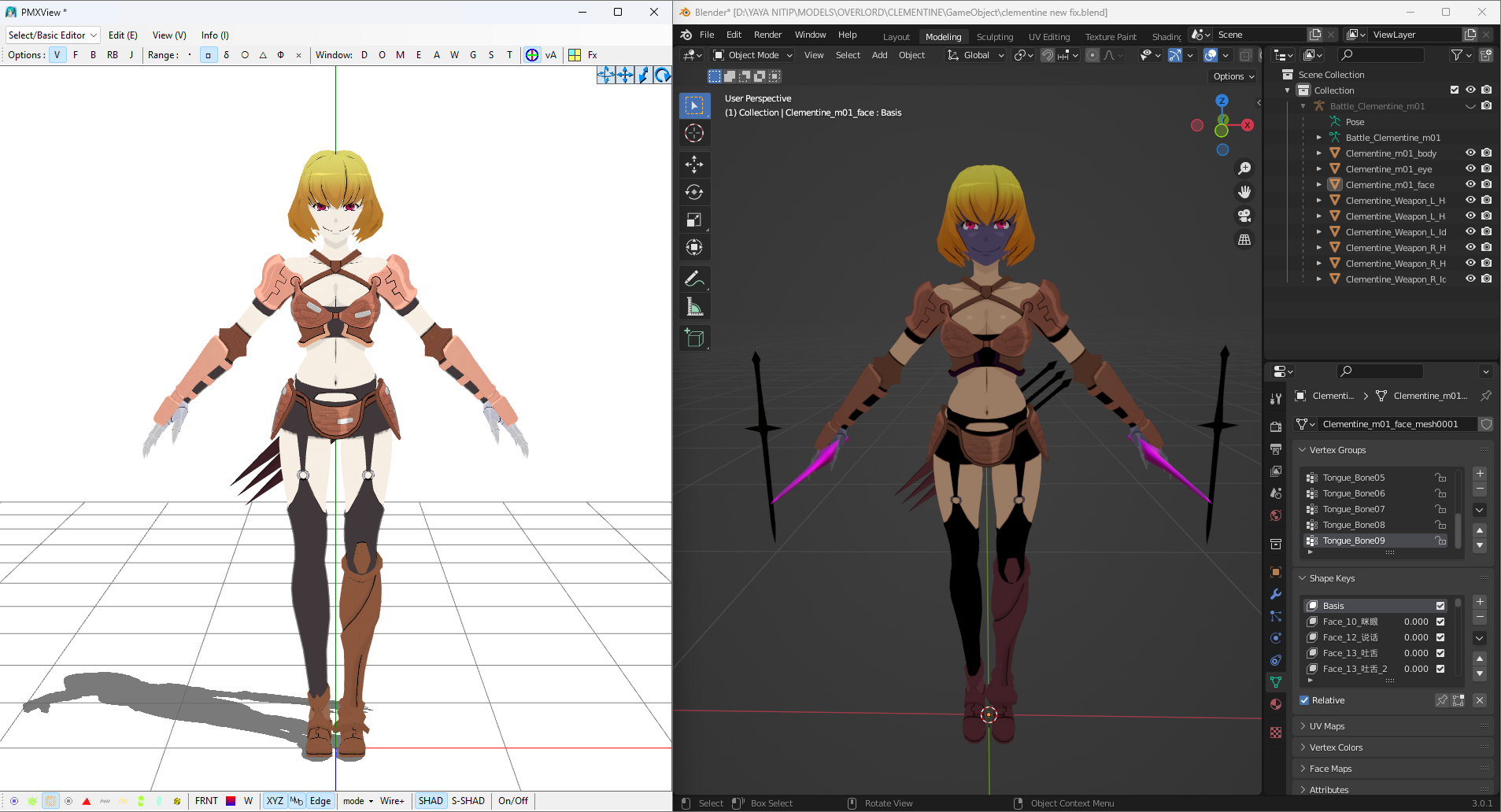Toggle the Collection exclude checkbox

[x=1455, y=90]
